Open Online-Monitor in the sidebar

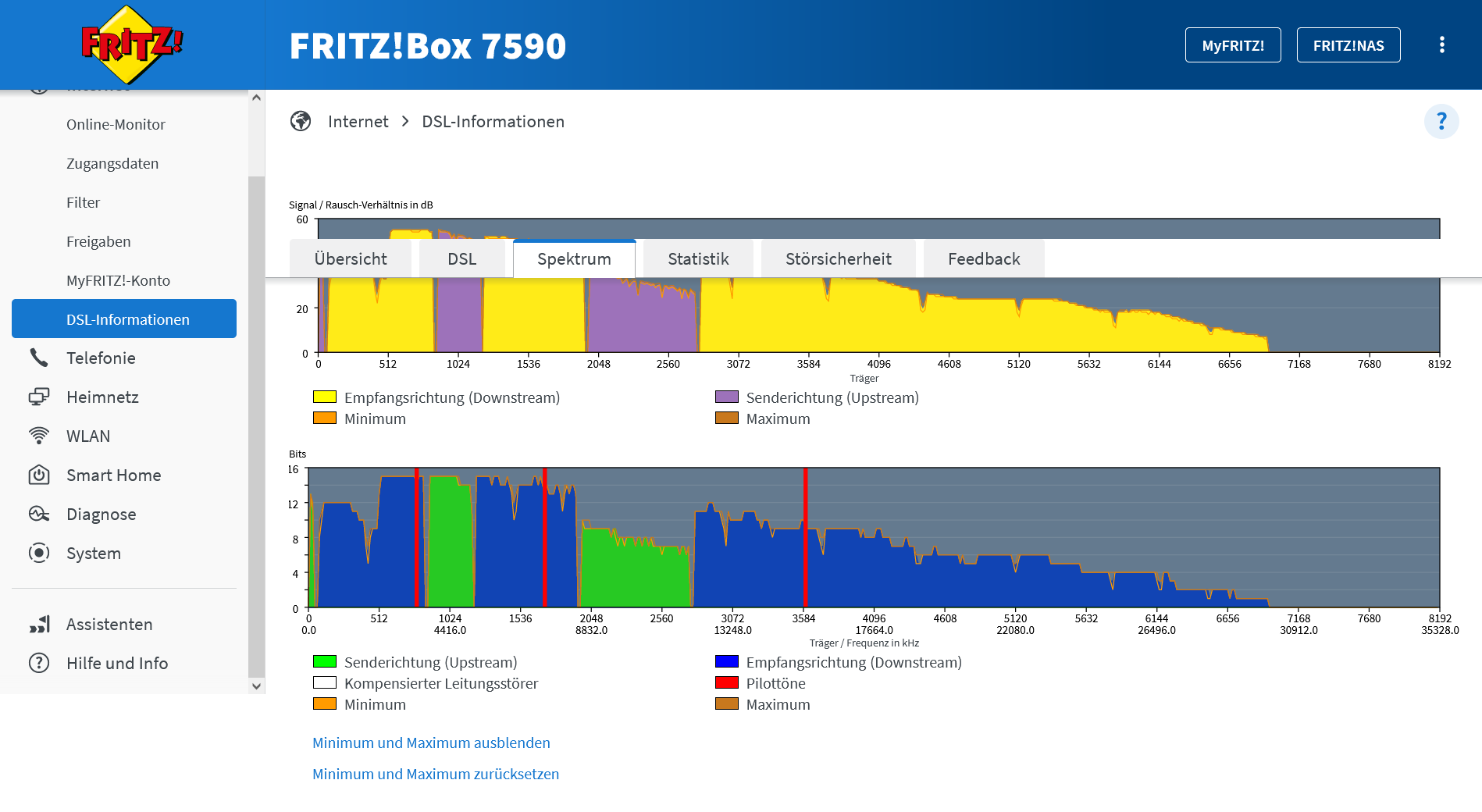(x=116, y=124)
